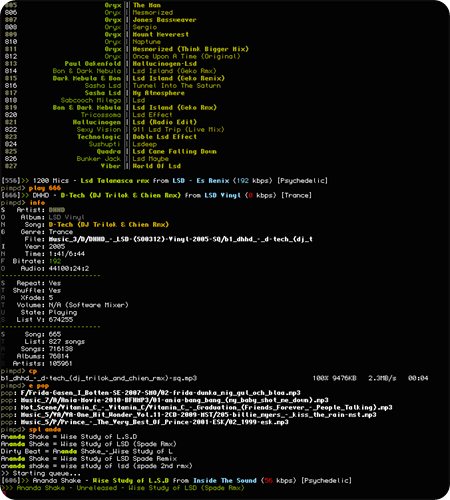Viewport: 450px width, 500px height.
Task: Select the Vitamin_C Graduation file path
Action: 206,408
